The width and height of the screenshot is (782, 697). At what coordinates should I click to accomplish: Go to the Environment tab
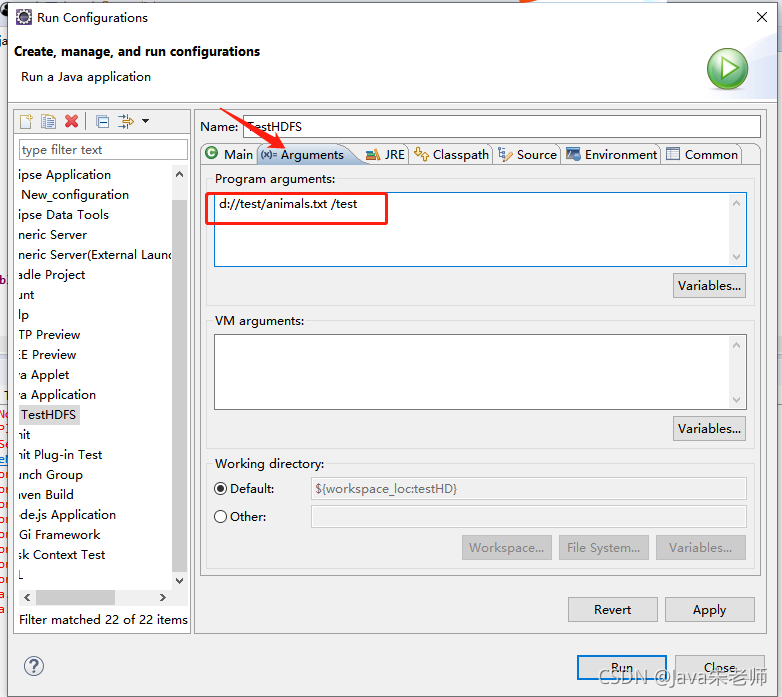(x=611, y=155)
